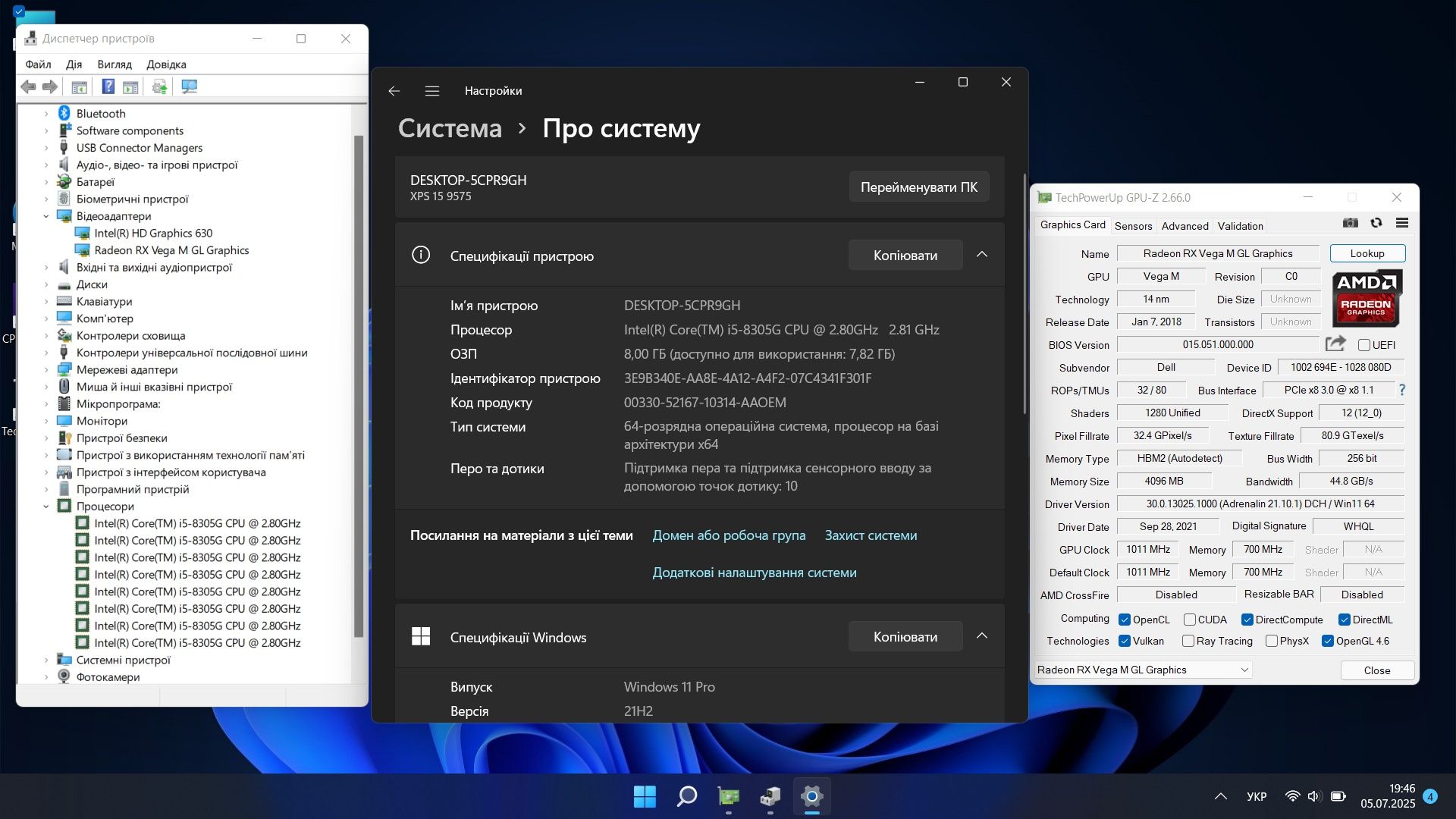Switch to the Advanced tab in GPU-Z

point(1185,226)
